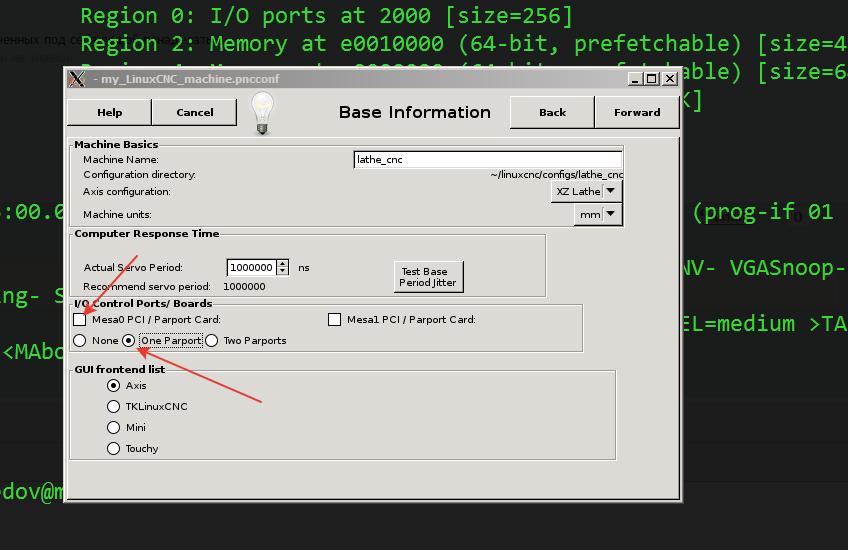Open the Machine units mm dropdown
Image resolution: width=848 pixels, height=550 pixels.
(x=598, y=215)
